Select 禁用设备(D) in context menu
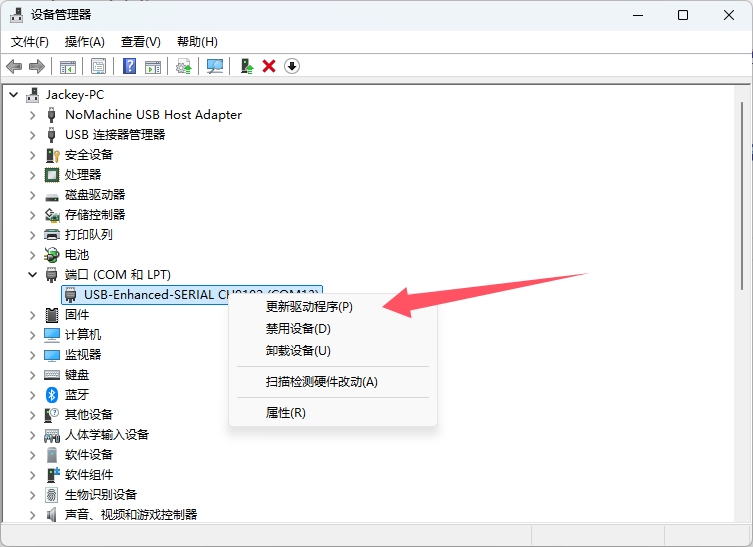Image resolution: width=753 pixels, height=547 pixels. pyautogui.click(x=298, y=328)
